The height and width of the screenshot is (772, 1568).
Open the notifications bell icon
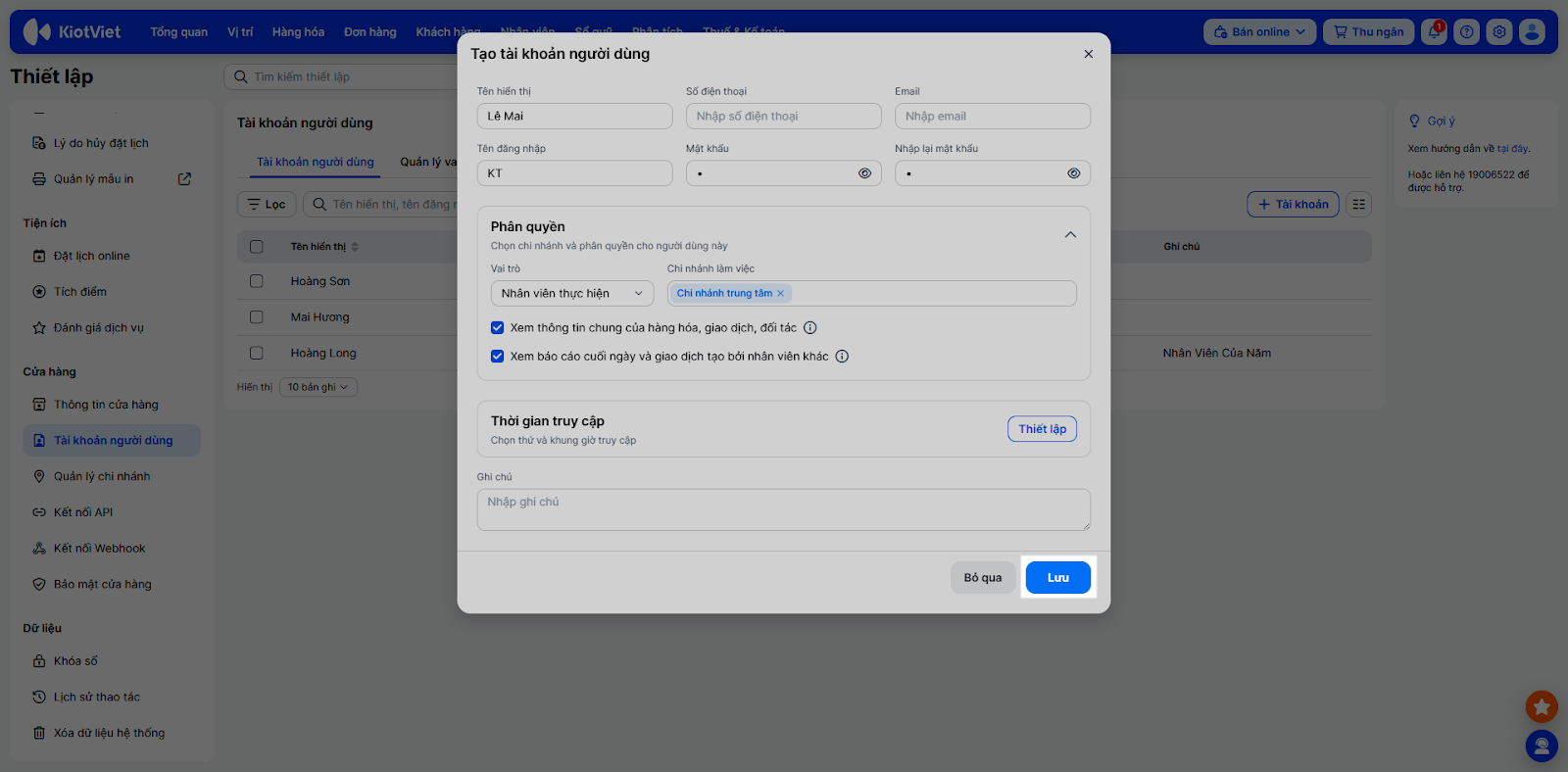pyautogui.click(x=1434, y=32)
